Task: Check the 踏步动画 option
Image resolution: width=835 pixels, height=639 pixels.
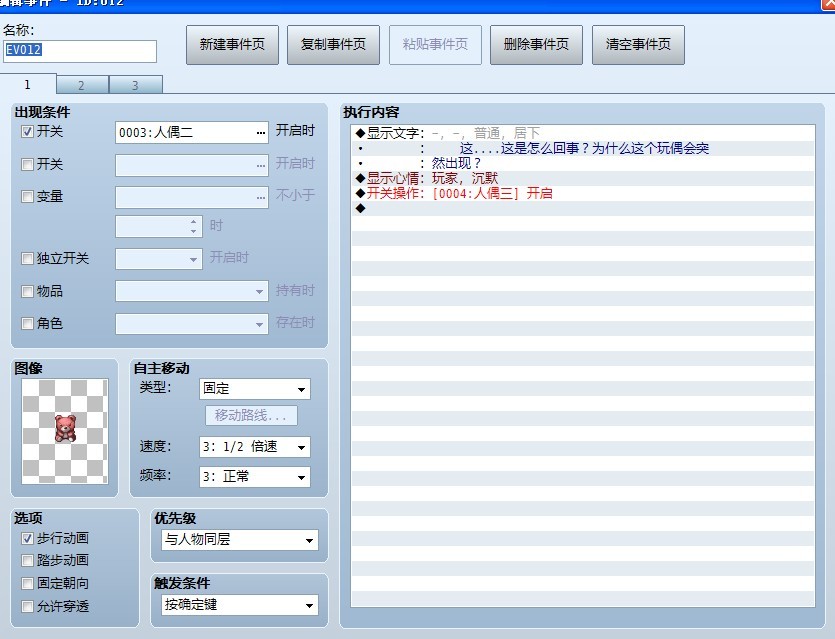Action: click(x=27, y=561)
